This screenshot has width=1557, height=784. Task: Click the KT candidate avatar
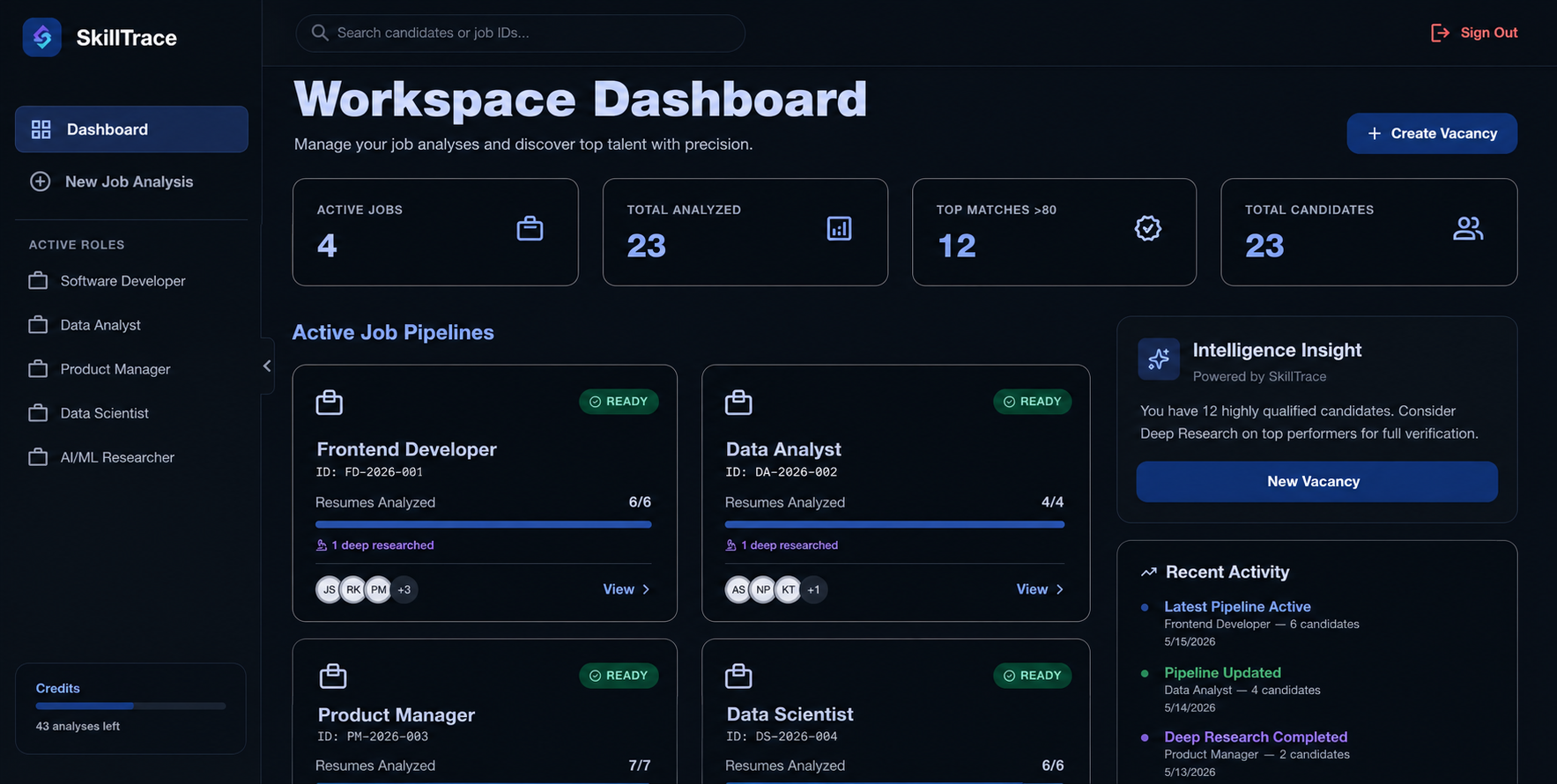[x=789, y=589]
